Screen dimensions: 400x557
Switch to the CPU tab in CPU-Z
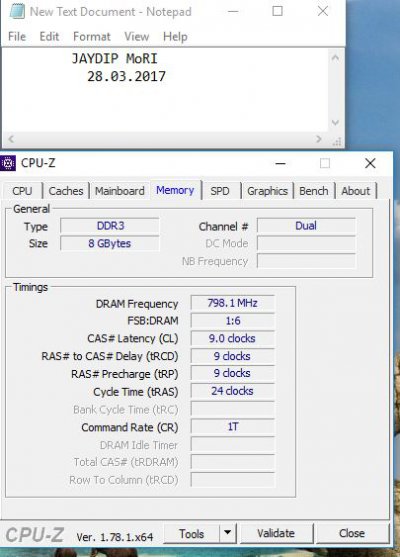[x=22, y=191]
